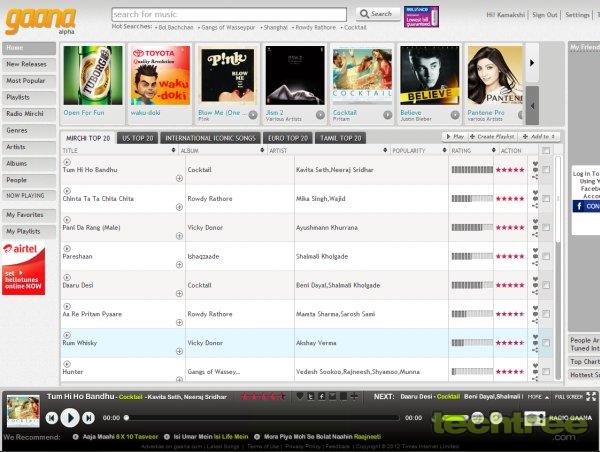Skip to previous track in player
The image size is (600, 452).
pyautogui.click(x=52, y=418)
